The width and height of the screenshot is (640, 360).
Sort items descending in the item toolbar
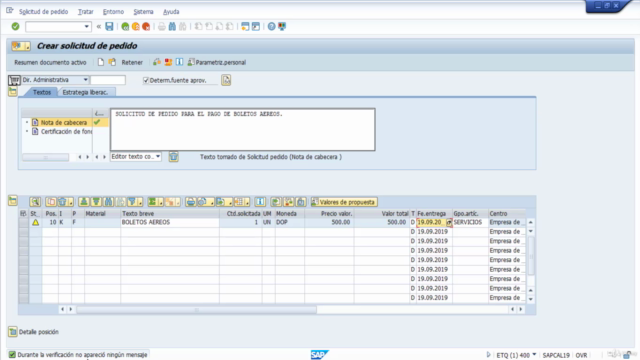point(96,202)
